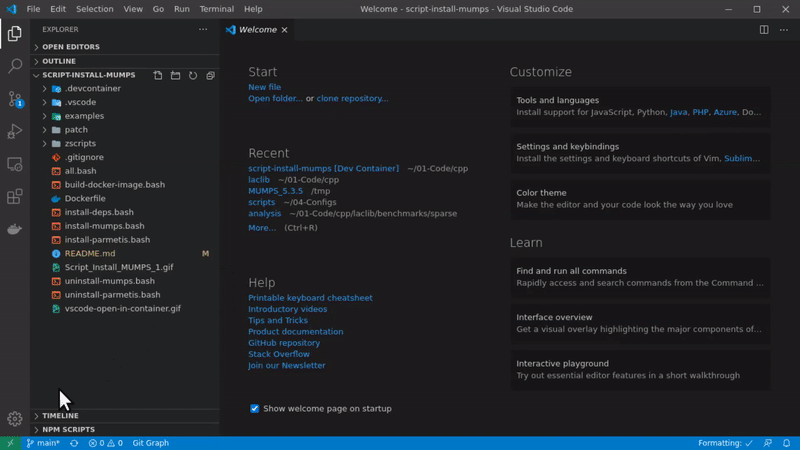
Task: Toggle Show welcome page on startup checkbox
Action: pos(255,409)
